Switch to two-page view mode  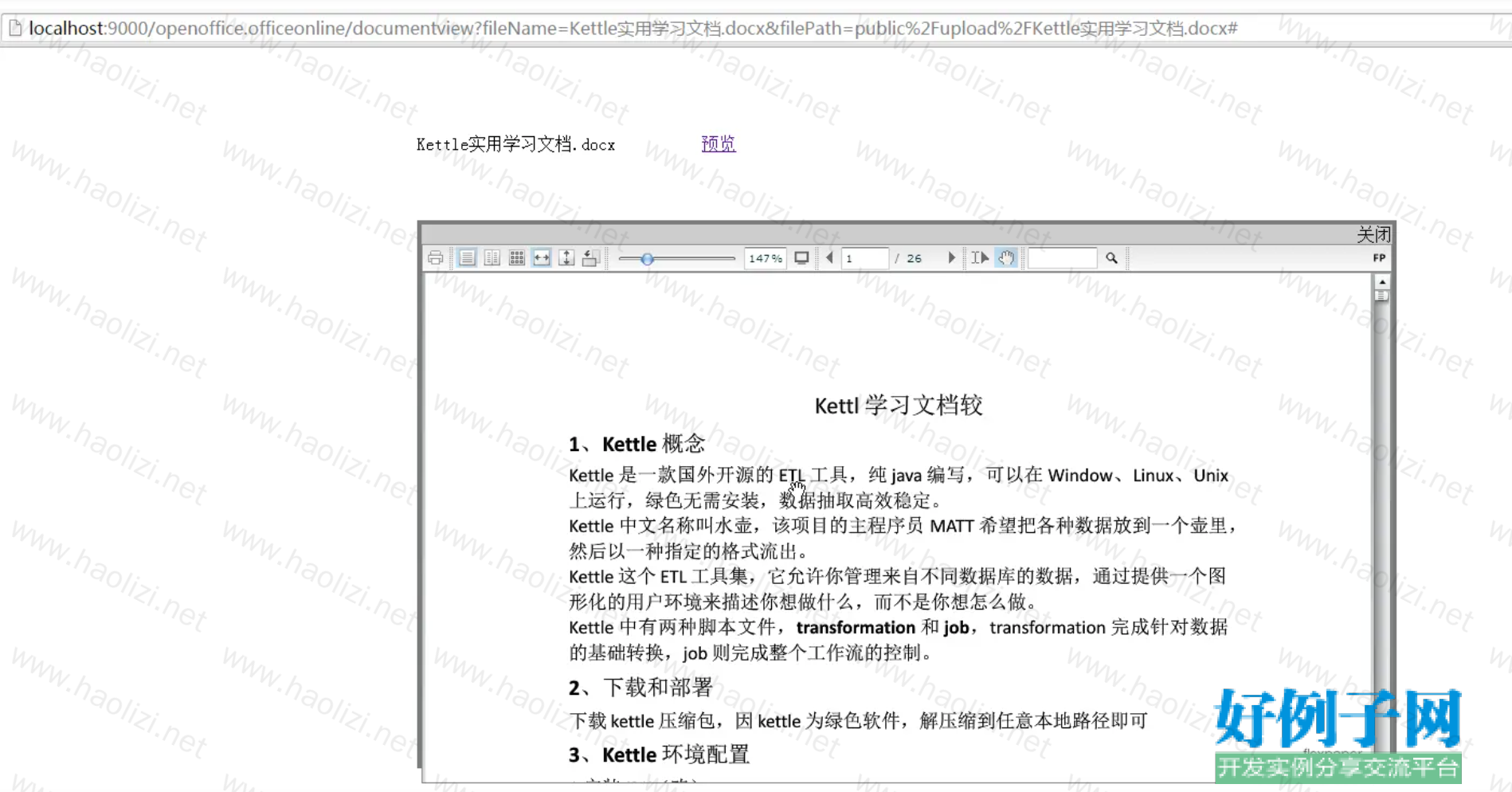[x=492, y=258]
